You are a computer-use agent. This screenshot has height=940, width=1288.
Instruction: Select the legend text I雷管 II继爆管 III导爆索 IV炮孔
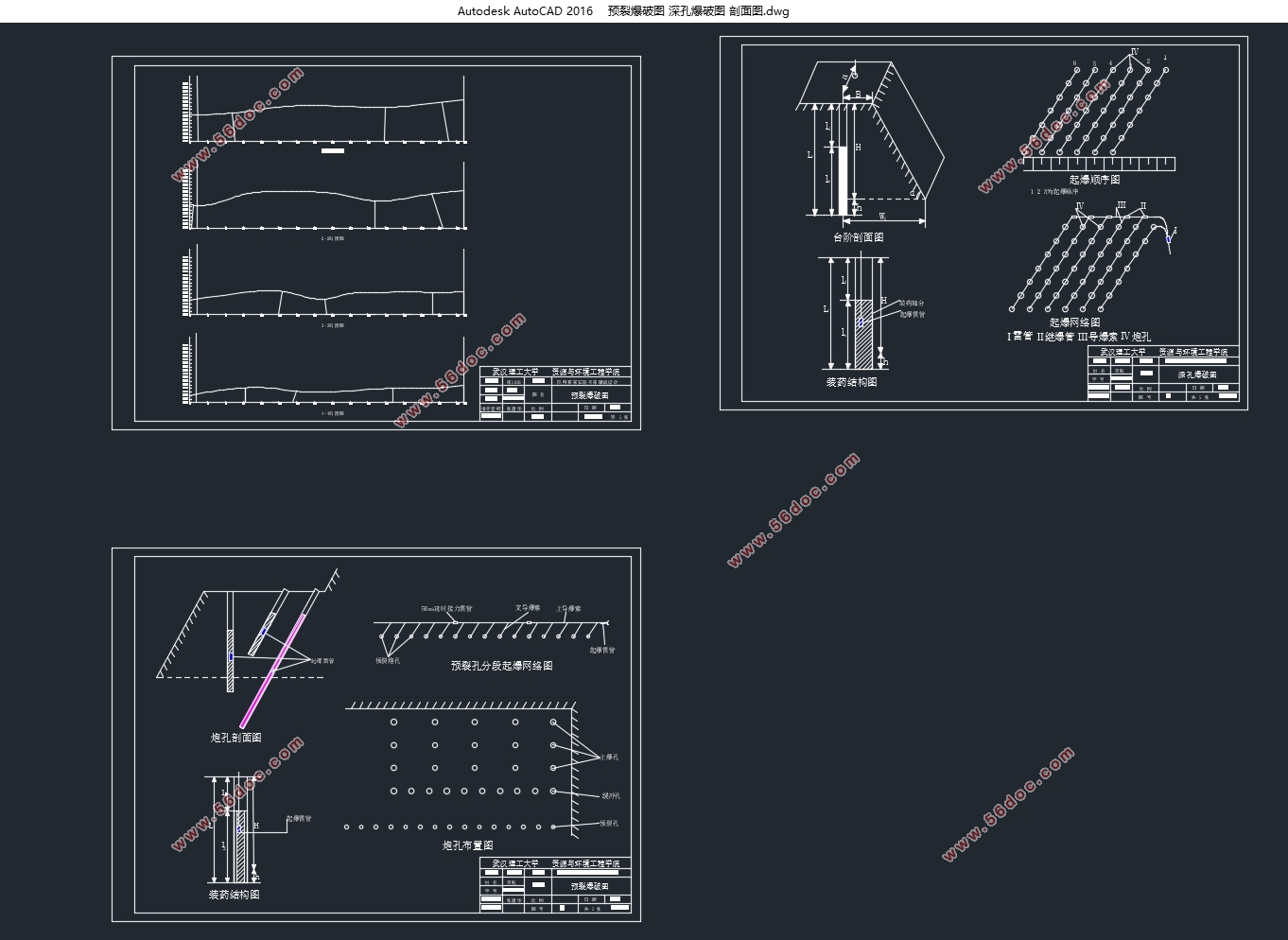click(1078, 337)
